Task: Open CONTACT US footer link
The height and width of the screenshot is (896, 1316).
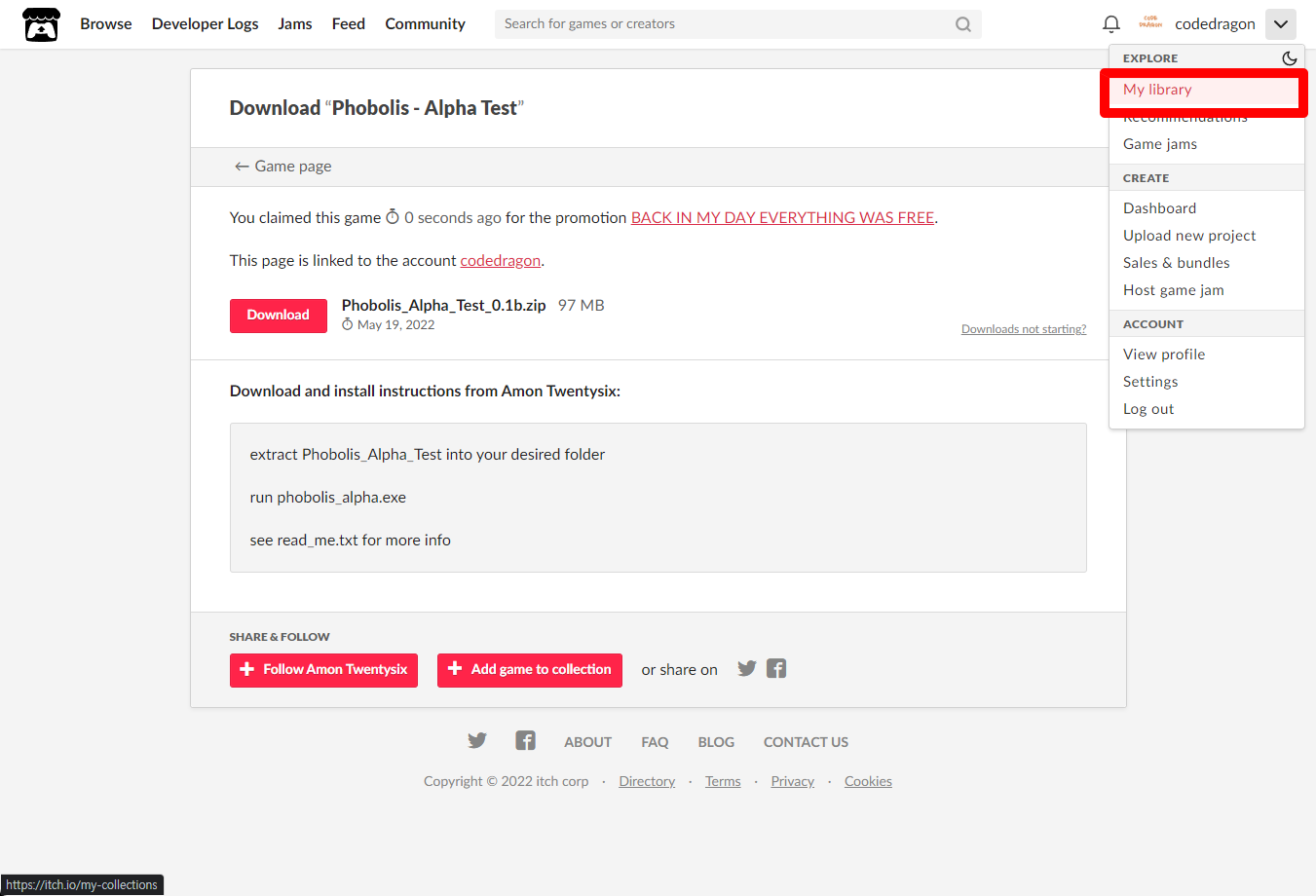Action: coord(806,742)
